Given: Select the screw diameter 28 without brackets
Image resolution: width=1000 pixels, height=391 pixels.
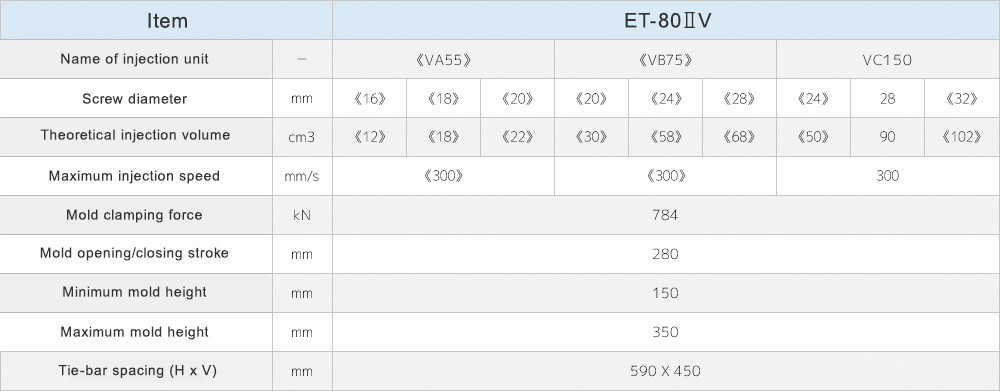Looking at the screenshot, I should coord(887,99).
